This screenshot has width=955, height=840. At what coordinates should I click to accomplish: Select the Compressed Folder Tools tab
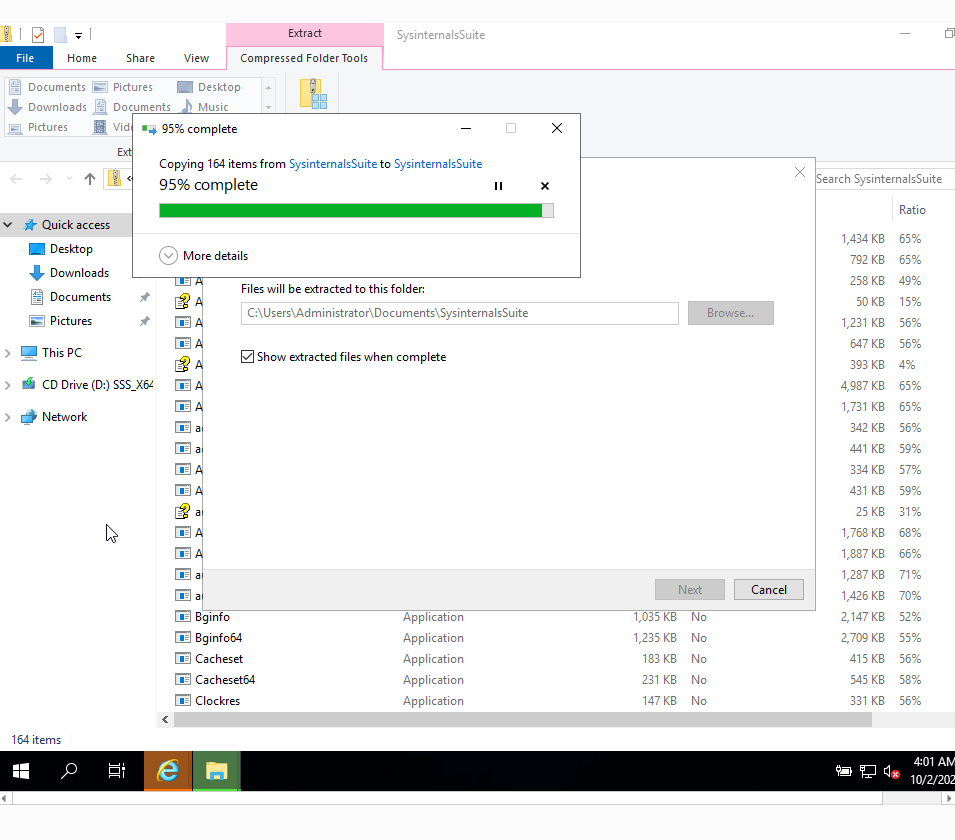coord(304,58)
